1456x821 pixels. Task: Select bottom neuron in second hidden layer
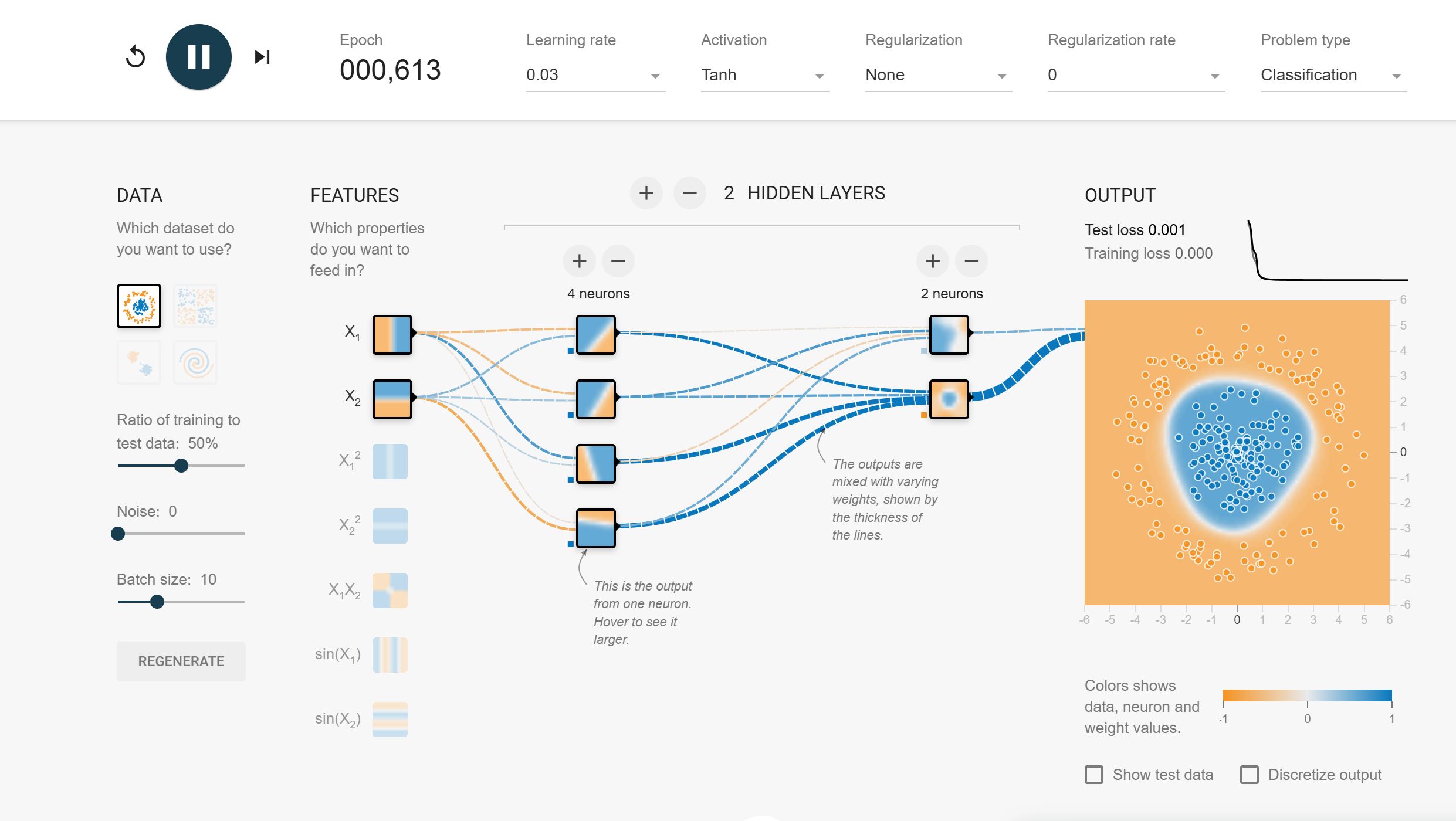click(x=949, y=399)
